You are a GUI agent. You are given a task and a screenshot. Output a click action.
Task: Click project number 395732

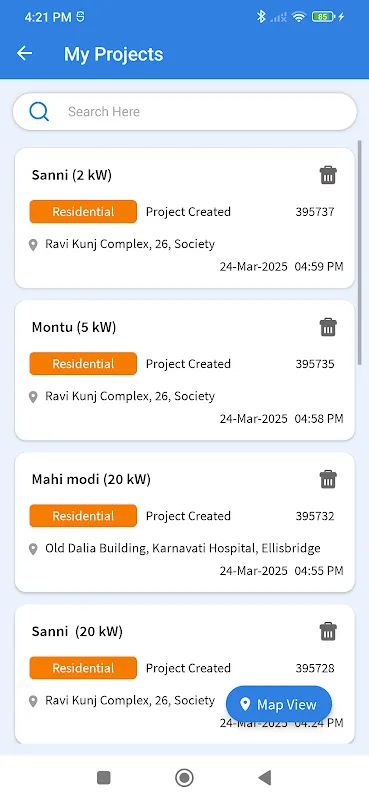click(x=315, y=516)
